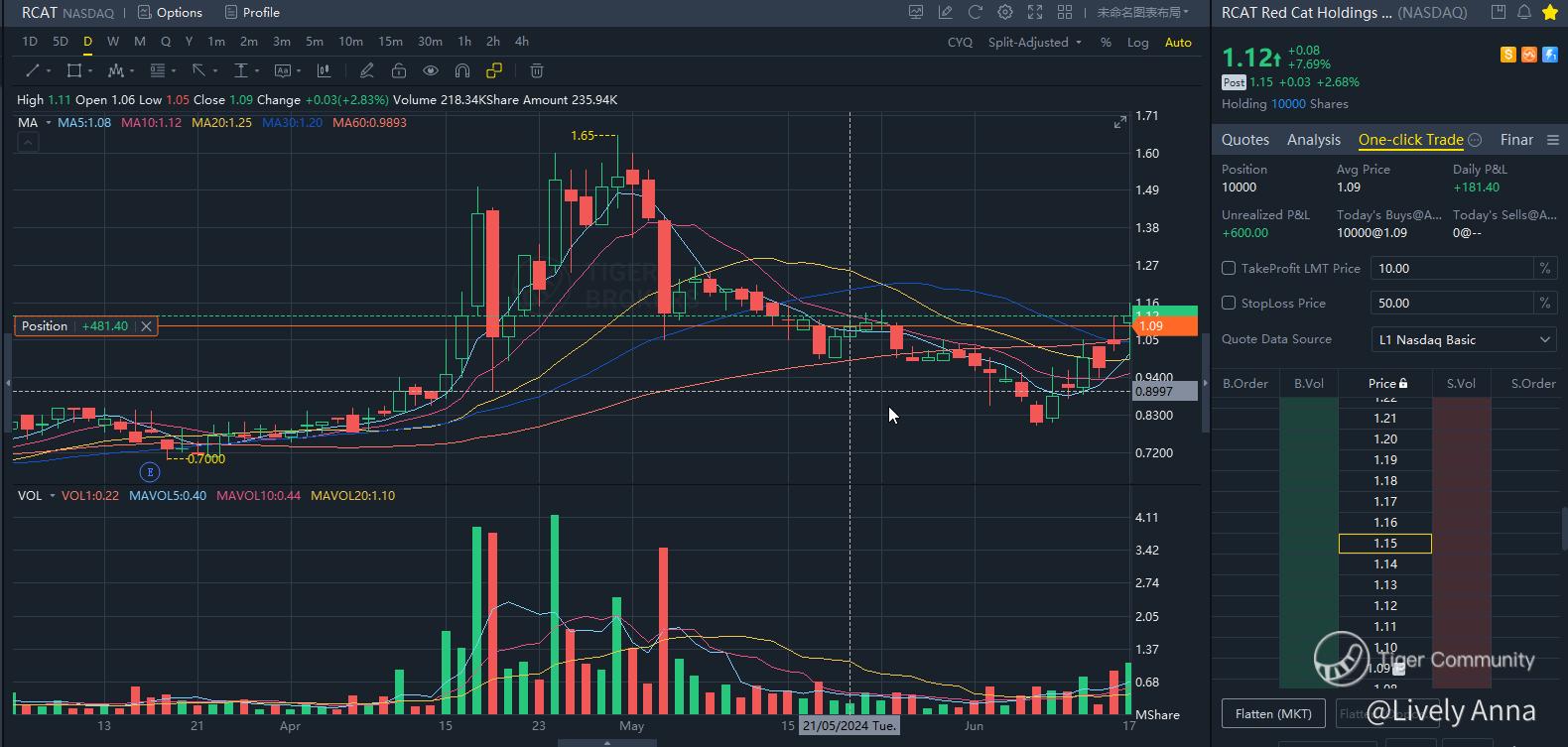Enable the StopLoss Price checkbox

[x=1229, y=303]
